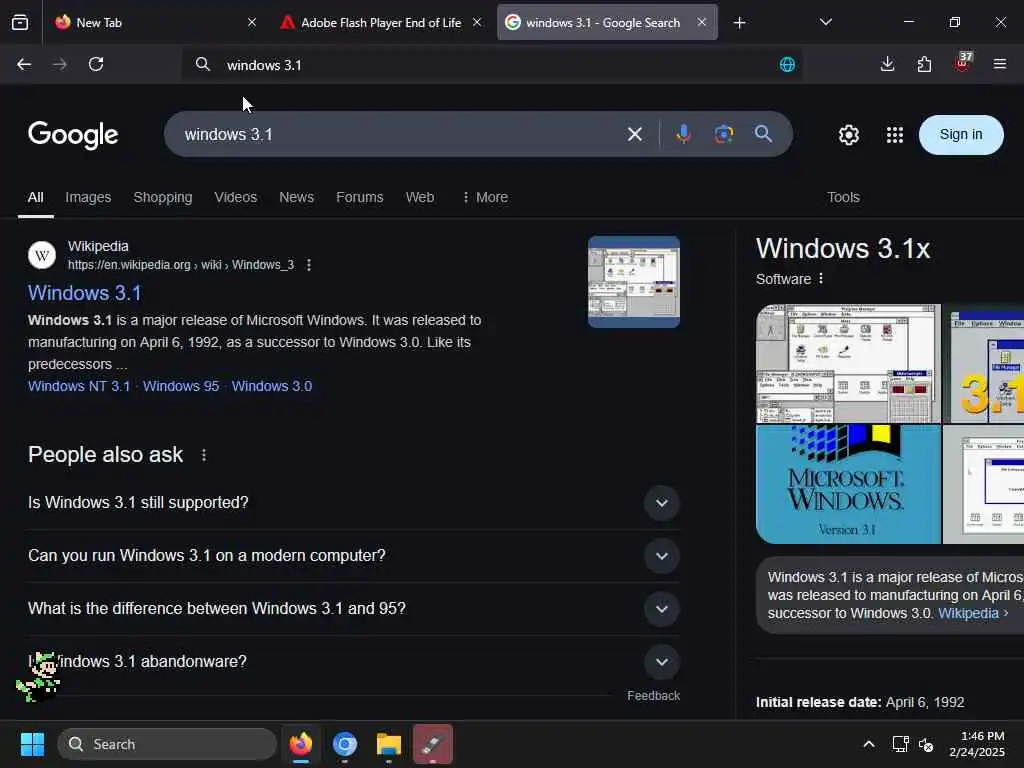1024x768 pixels.
Task: Open more options beside Software label
Action: coord(821,279)
